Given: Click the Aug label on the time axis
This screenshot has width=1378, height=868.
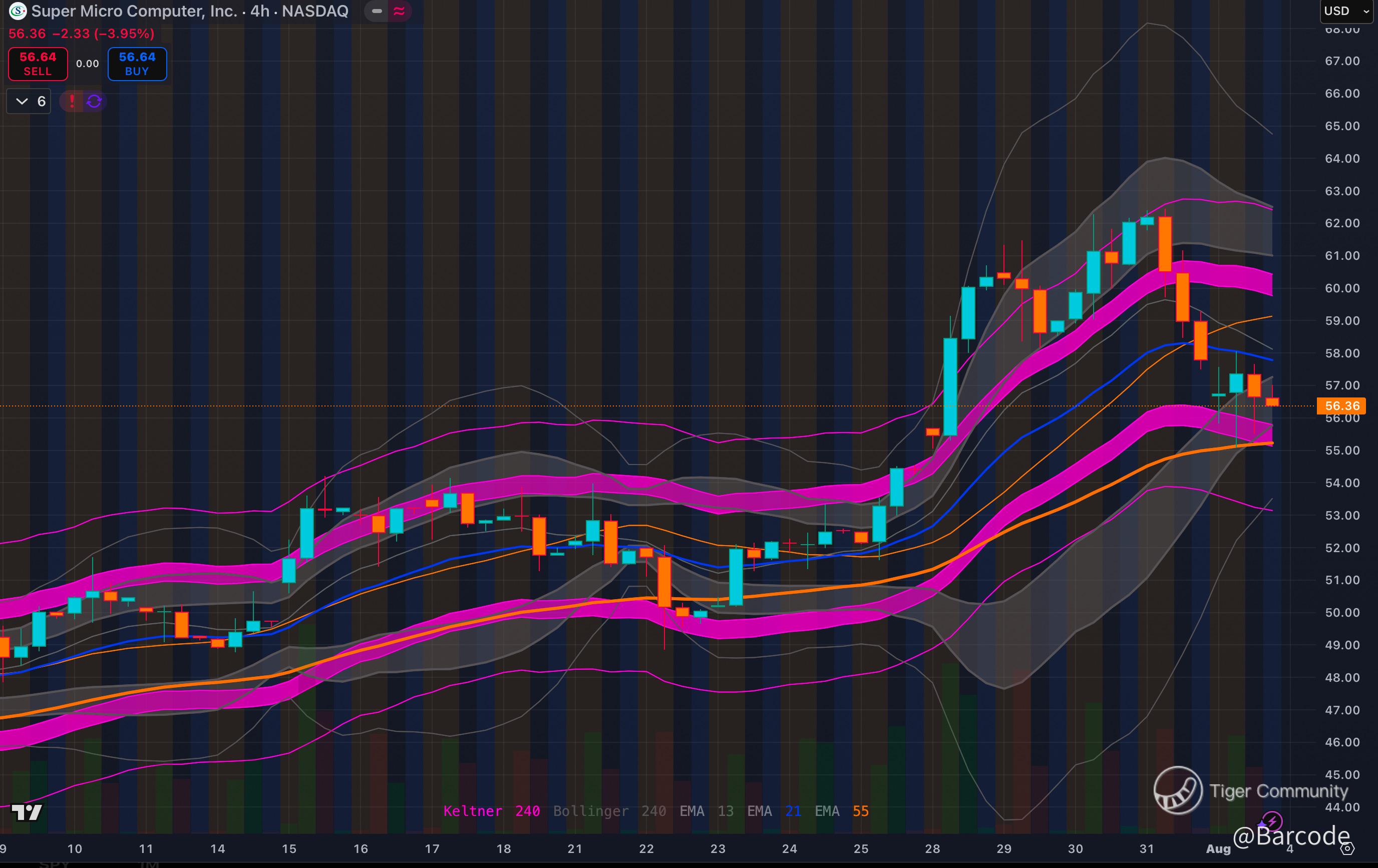Looking at the screenshot, I should click(1218, 848).
